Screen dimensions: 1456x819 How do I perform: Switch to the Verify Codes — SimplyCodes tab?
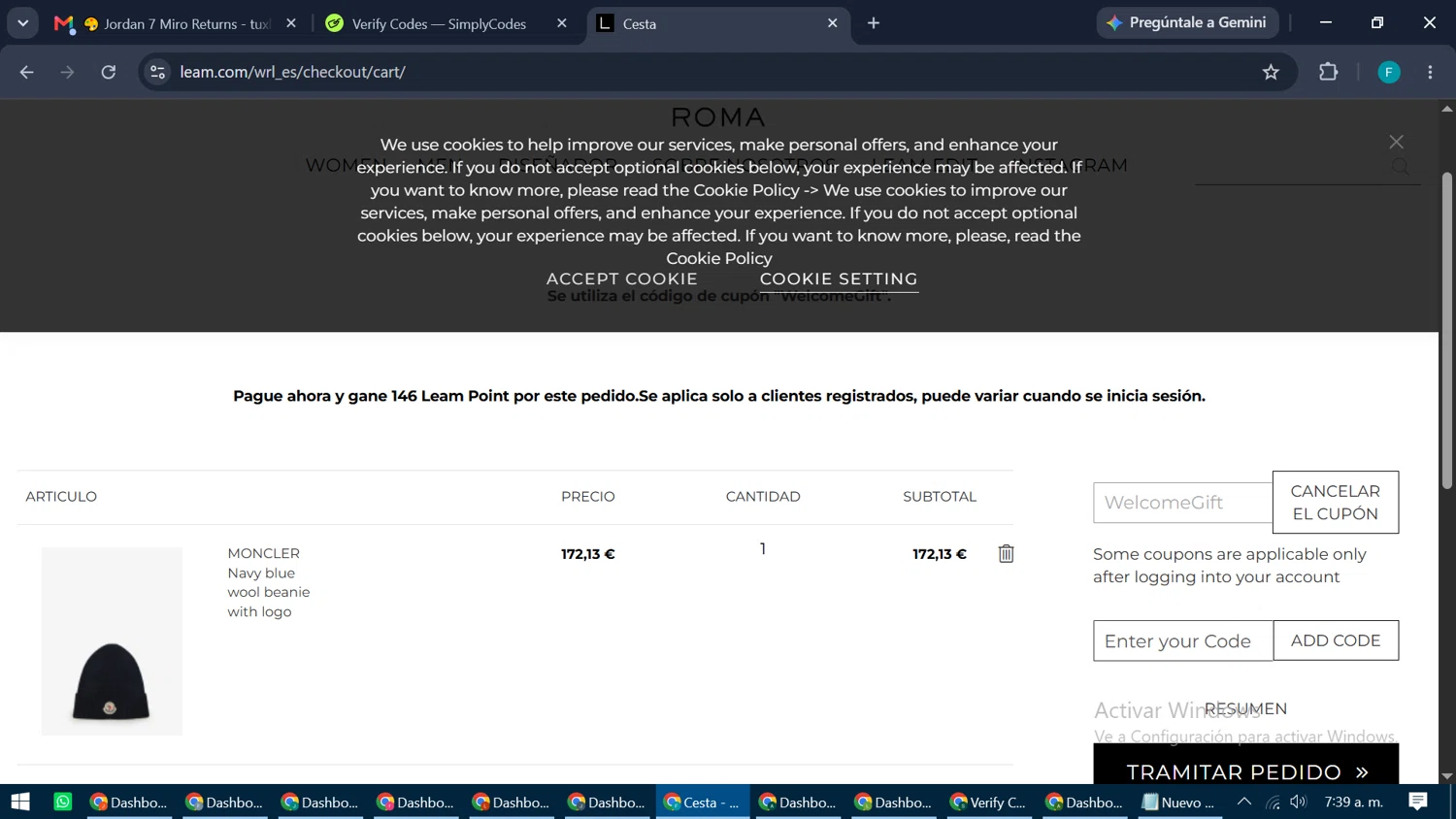pyautogui.click(x=447, y=23)
